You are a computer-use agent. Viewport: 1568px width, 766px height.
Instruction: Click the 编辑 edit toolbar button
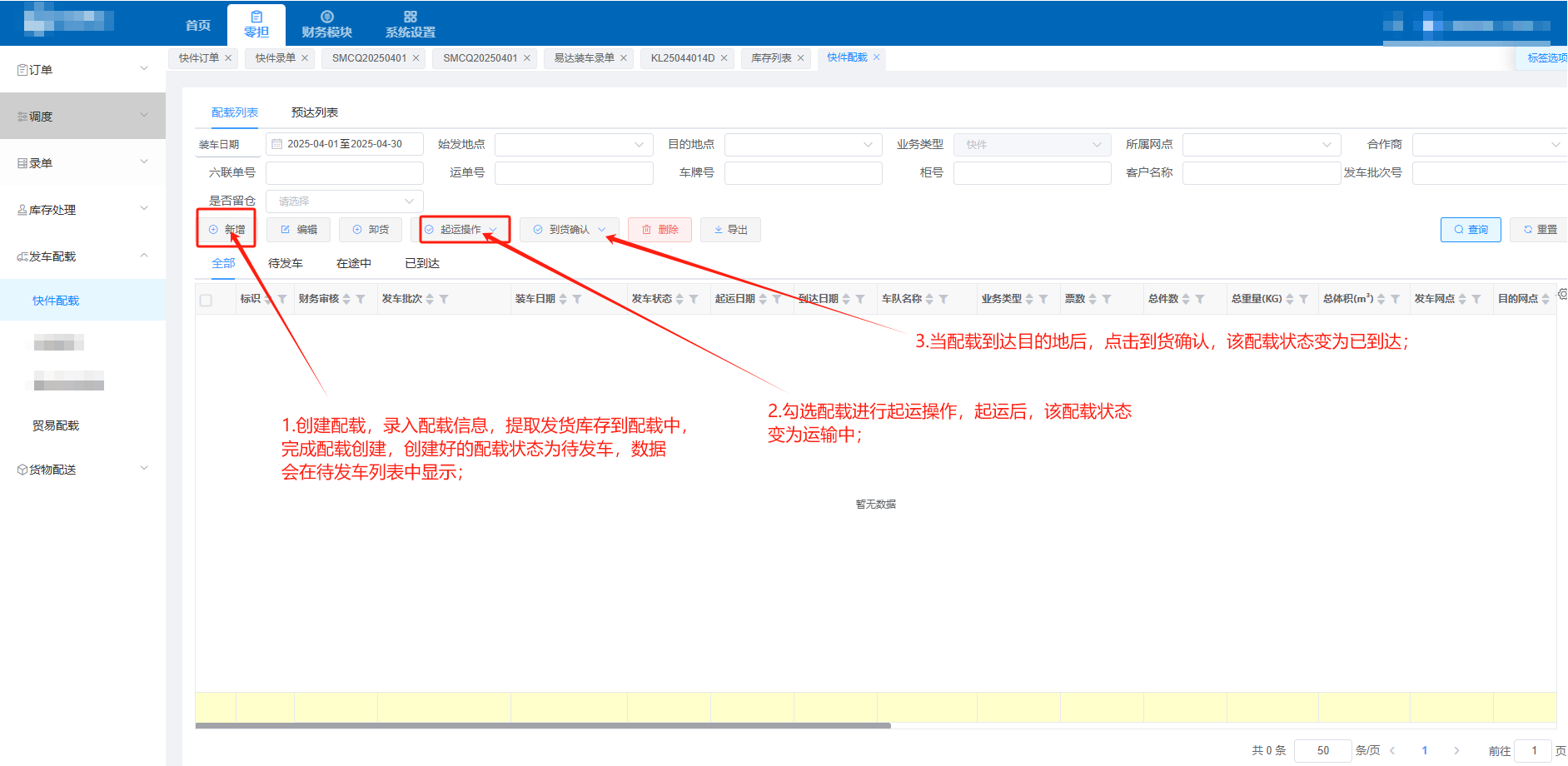(298, 230)
